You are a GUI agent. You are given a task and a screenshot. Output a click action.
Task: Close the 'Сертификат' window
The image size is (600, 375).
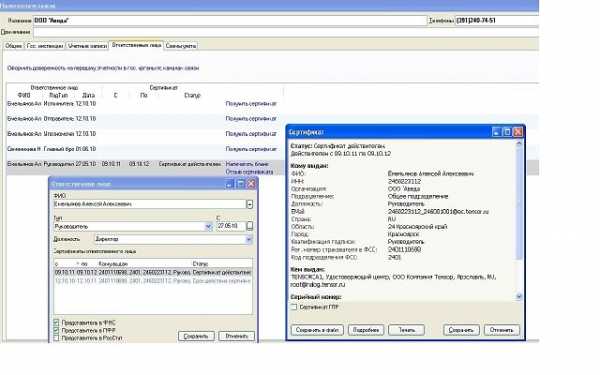point(518,132)
